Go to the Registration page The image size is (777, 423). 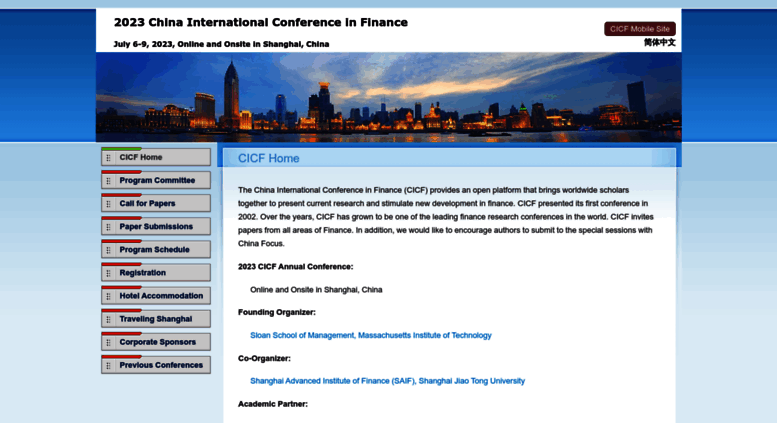point(156,272)
